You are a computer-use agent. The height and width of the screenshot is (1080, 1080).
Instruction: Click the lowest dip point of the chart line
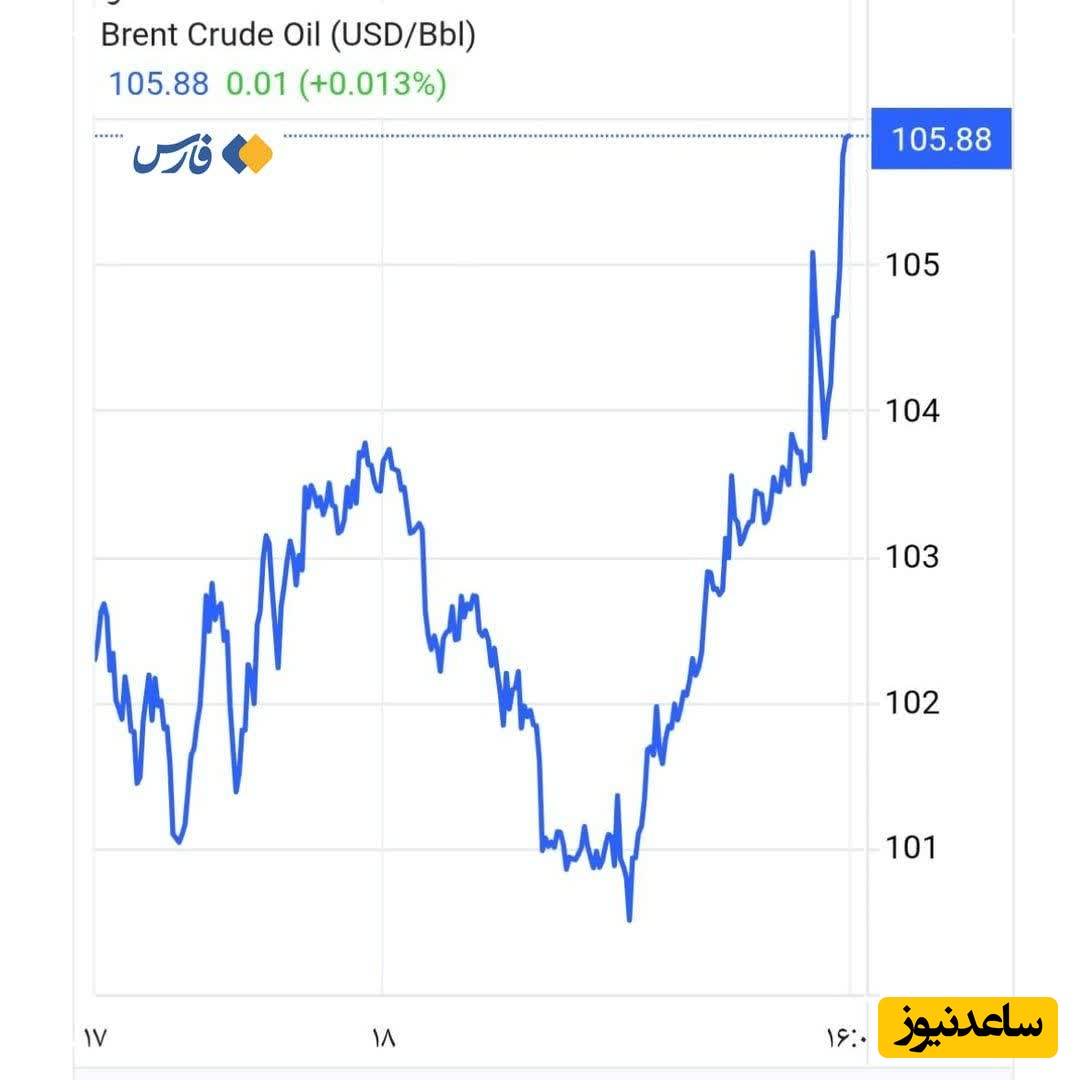pyautogui.click(x=629, y=918)
